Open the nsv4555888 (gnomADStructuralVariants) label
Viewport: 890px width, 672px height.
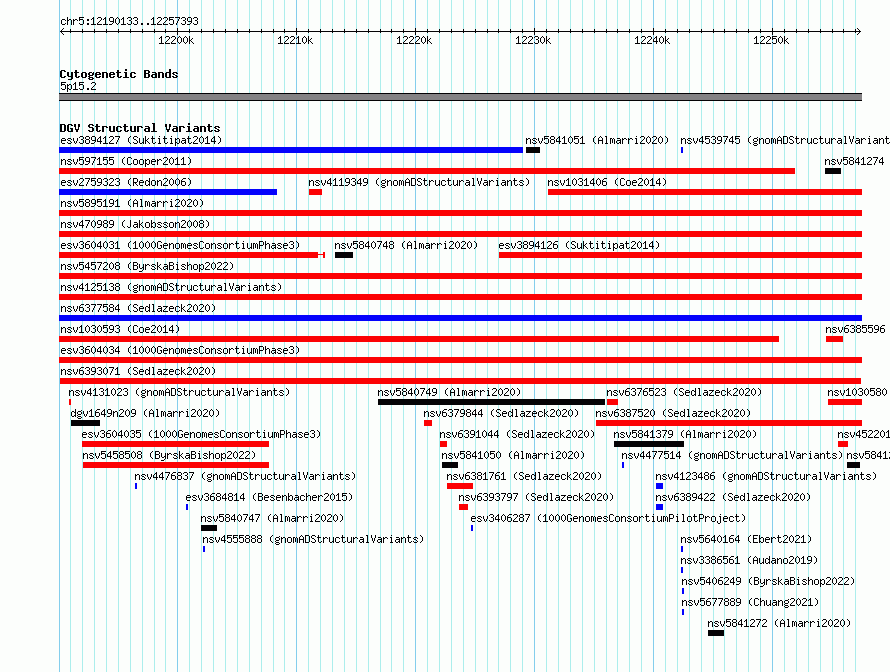pyautogui.click(x=313, y=539)
